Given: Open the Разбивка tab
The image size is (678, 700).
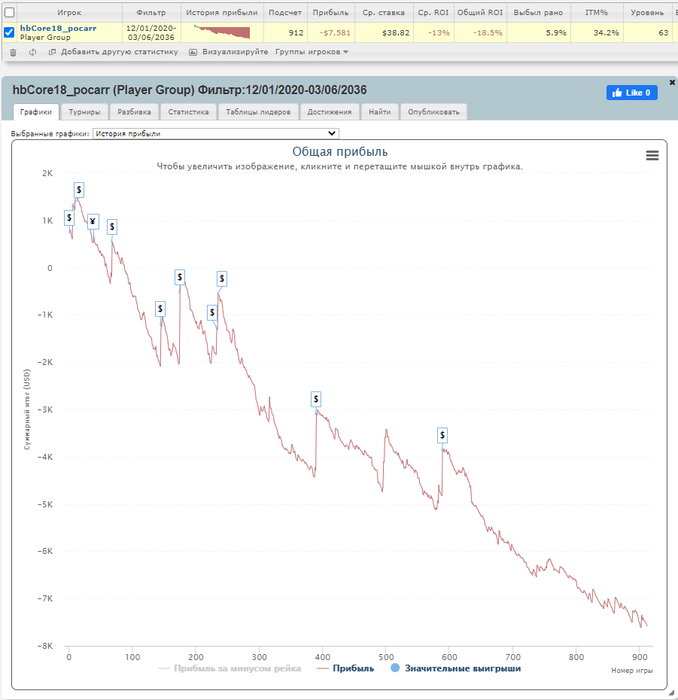Looking at the screenshot, I should [x=134, y=112].
